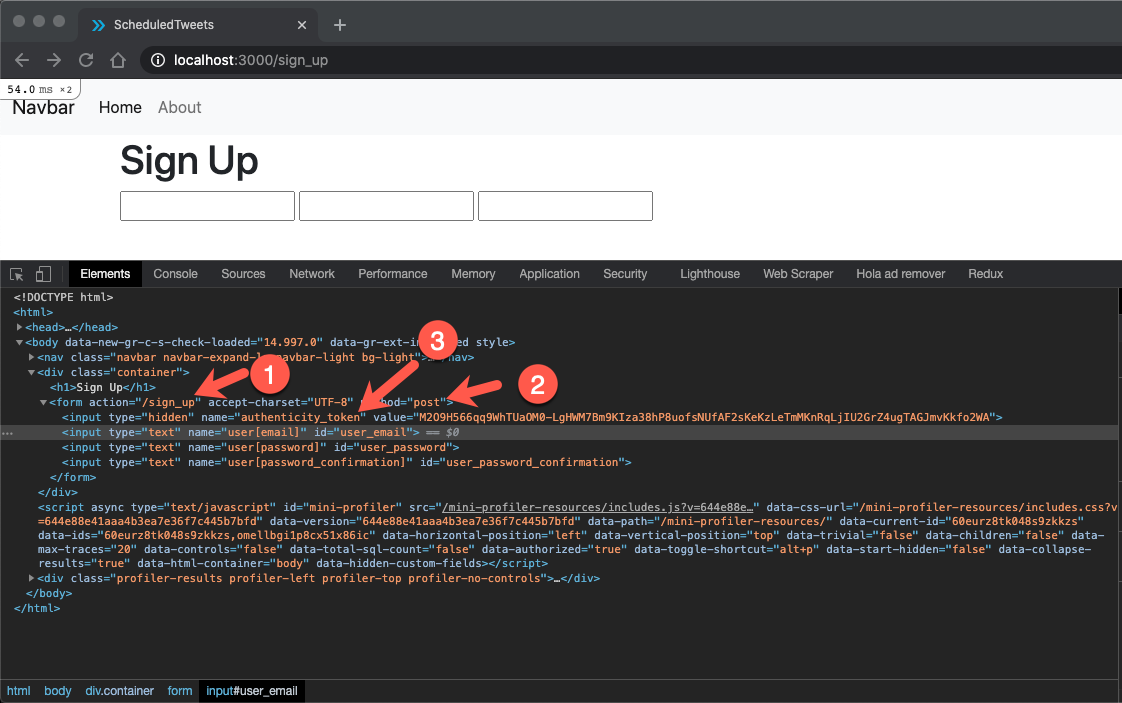Click the first Sign Up email field
Image resolution: width=1122 pixels, height=703 pixels.
208,206
